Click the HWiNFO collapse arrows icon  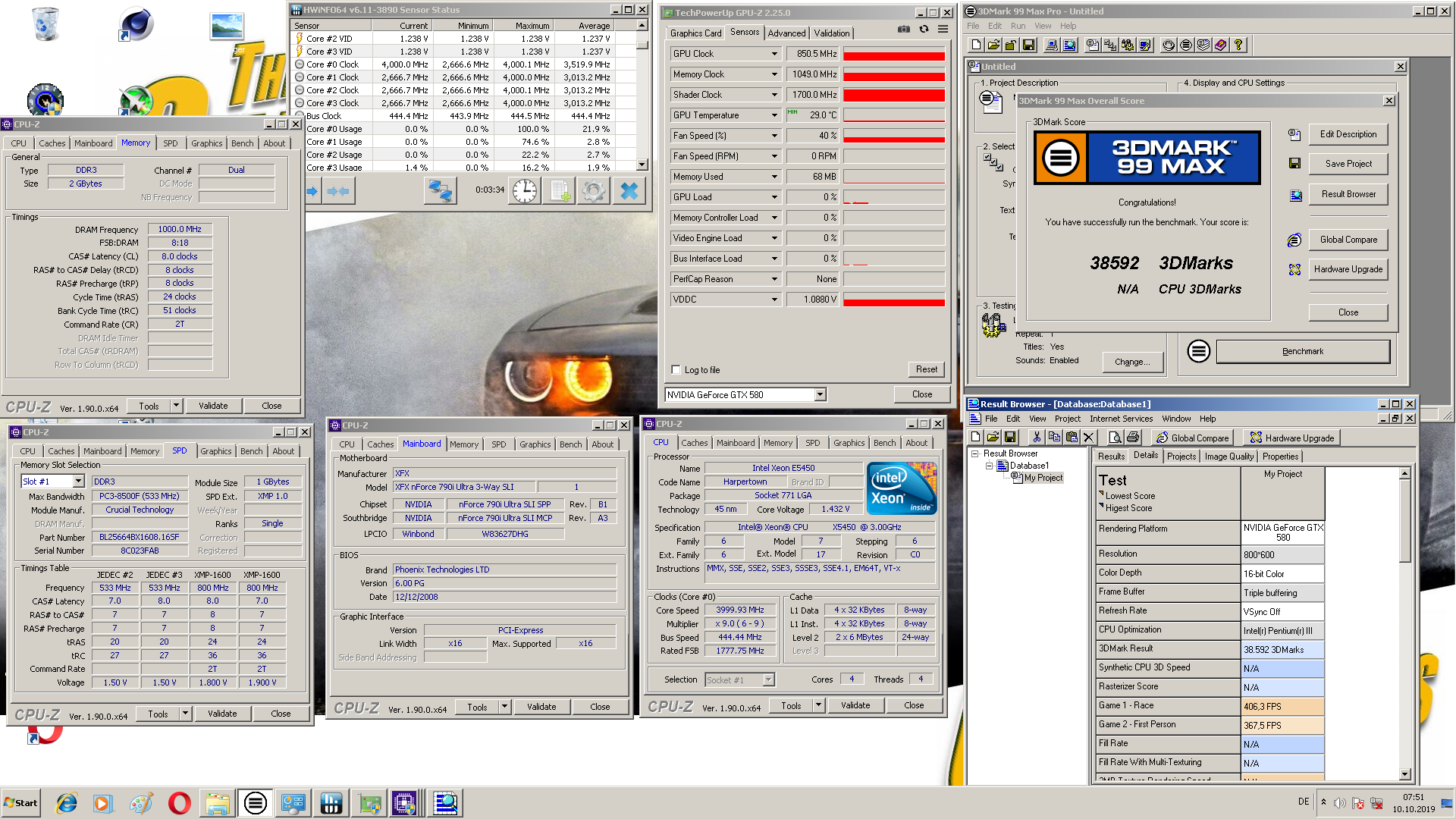pos(339,191)
